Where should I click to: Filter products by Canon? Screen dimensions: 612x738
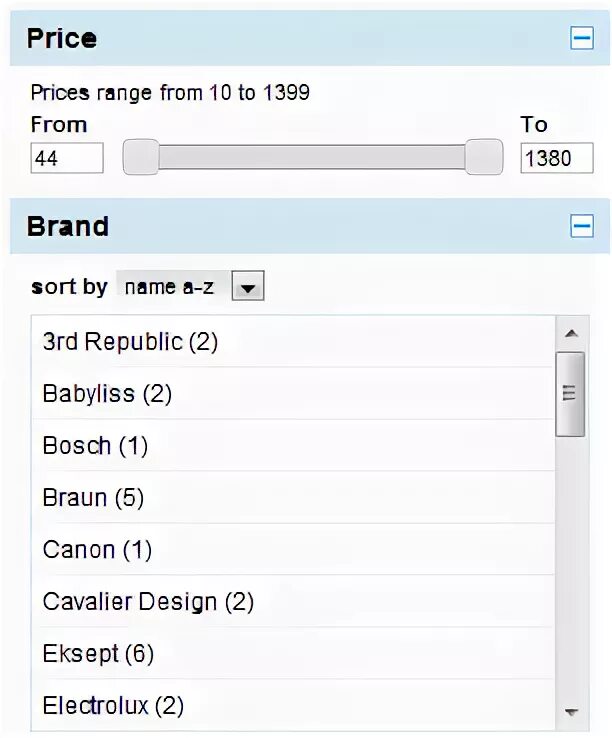tap(97, 550)
